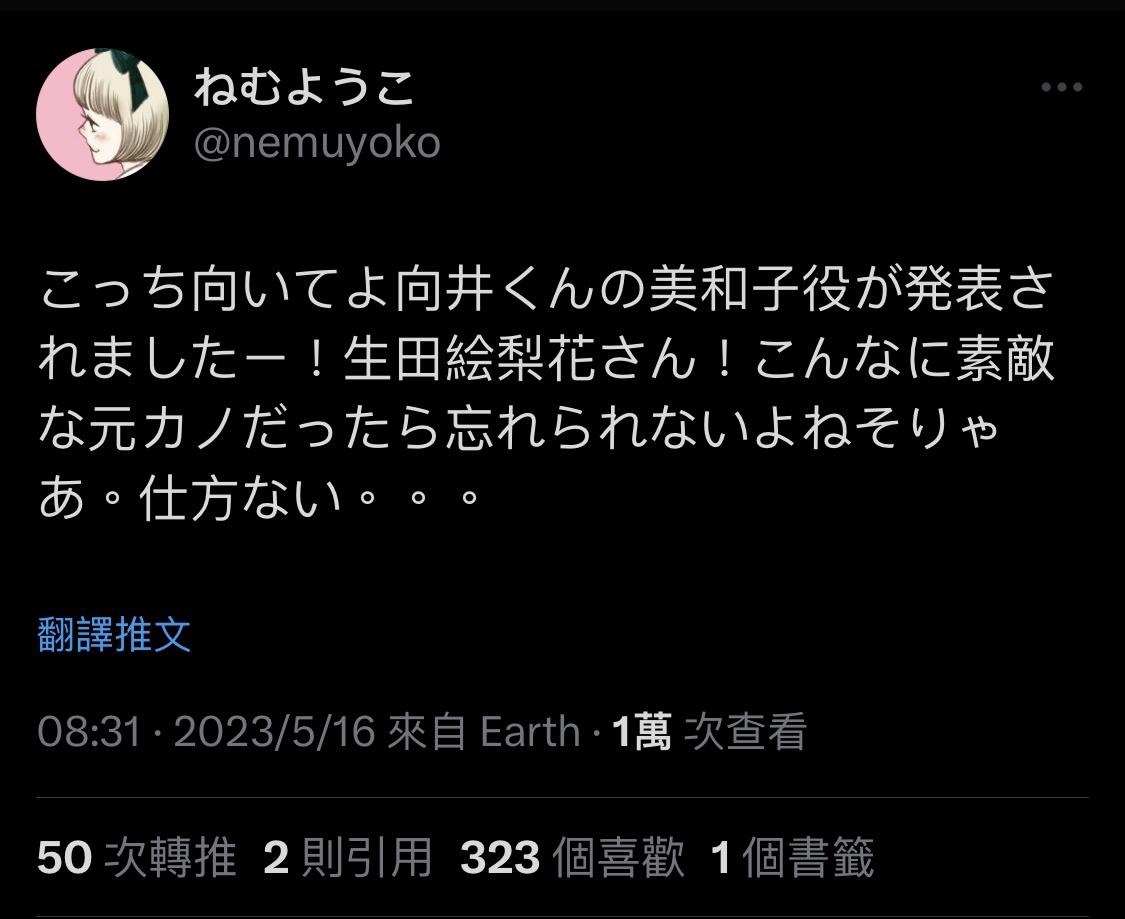The height and width of the screenshot is (919, 1125).
Task: Click the word 仕方ない in the last line
Action: point(240,499)
